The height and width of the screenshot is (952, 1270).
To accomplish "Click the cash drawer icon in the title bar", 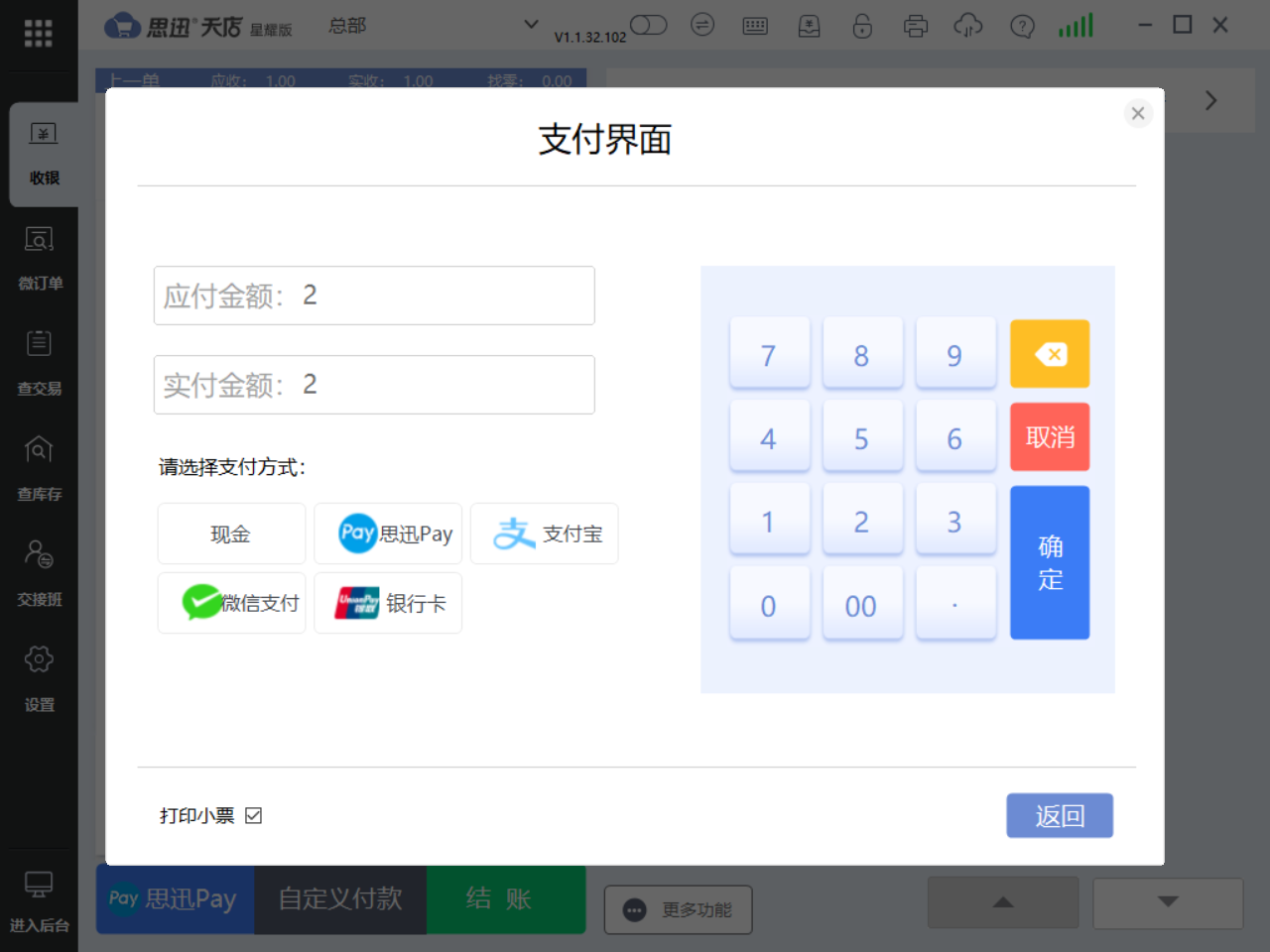I will pos(809,25).
